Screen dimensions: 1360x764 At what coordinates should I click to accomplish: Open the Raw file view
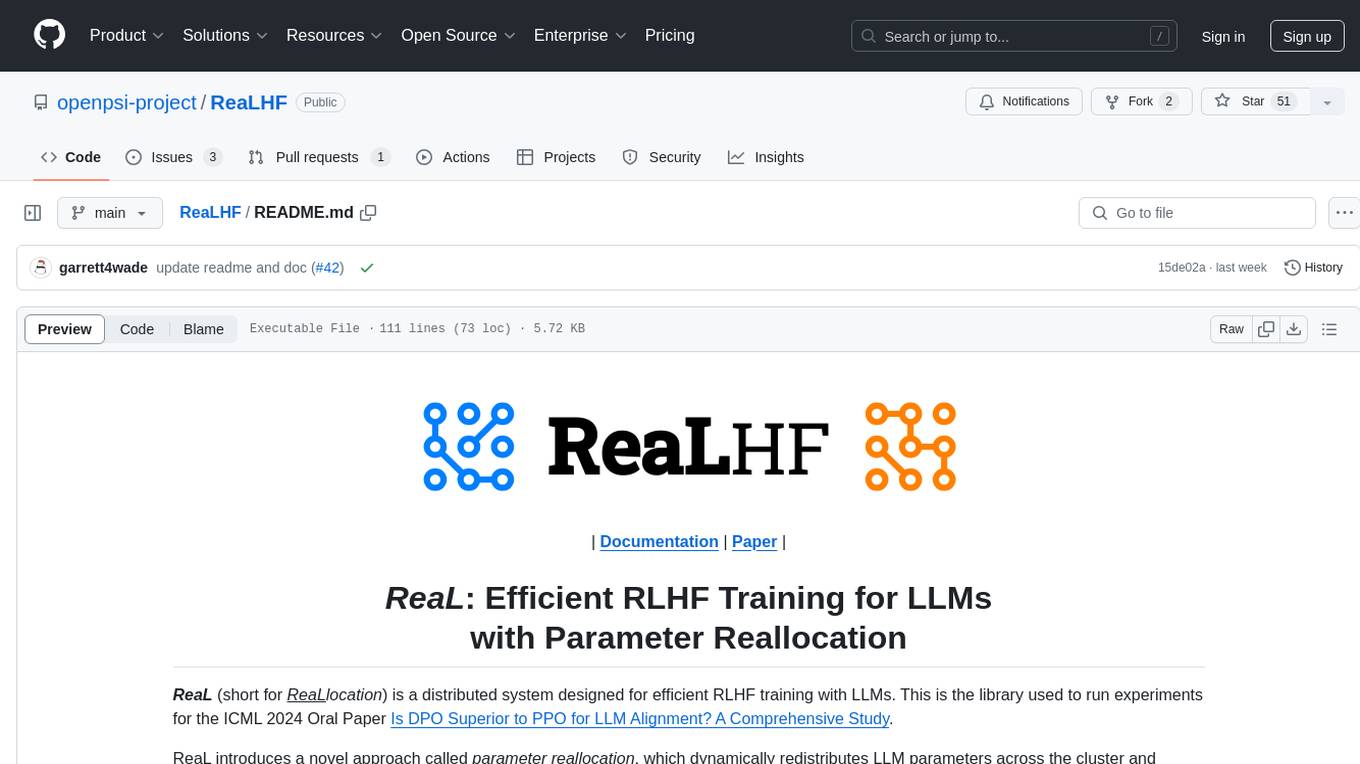click(x=1231, y=329)
